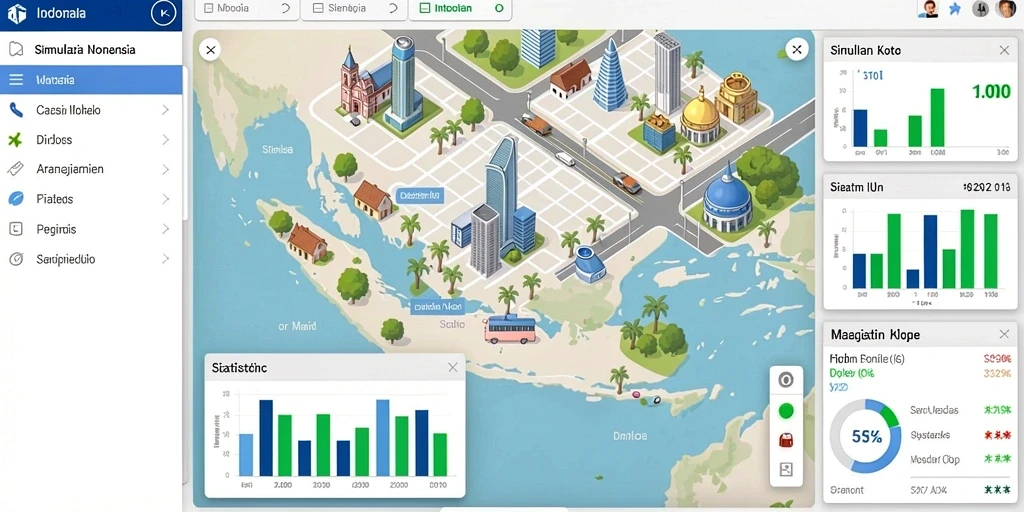Close the Statistcnc chart panel
This screenshot has height=512, width=1024.
coord(453,368)
